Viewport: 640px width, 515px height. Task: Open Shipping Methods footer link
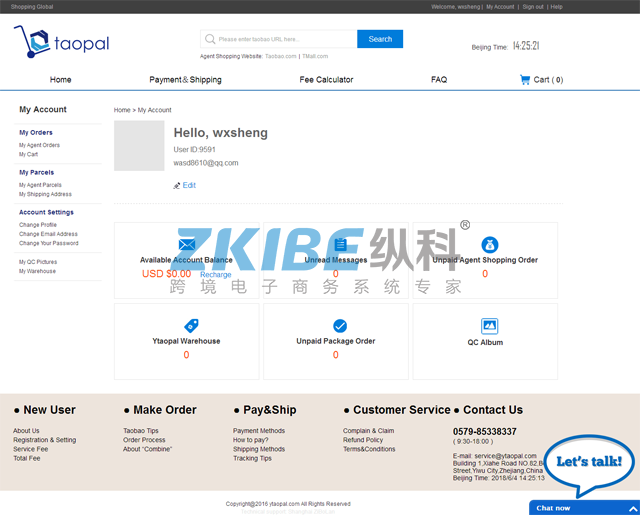(259, 449)
